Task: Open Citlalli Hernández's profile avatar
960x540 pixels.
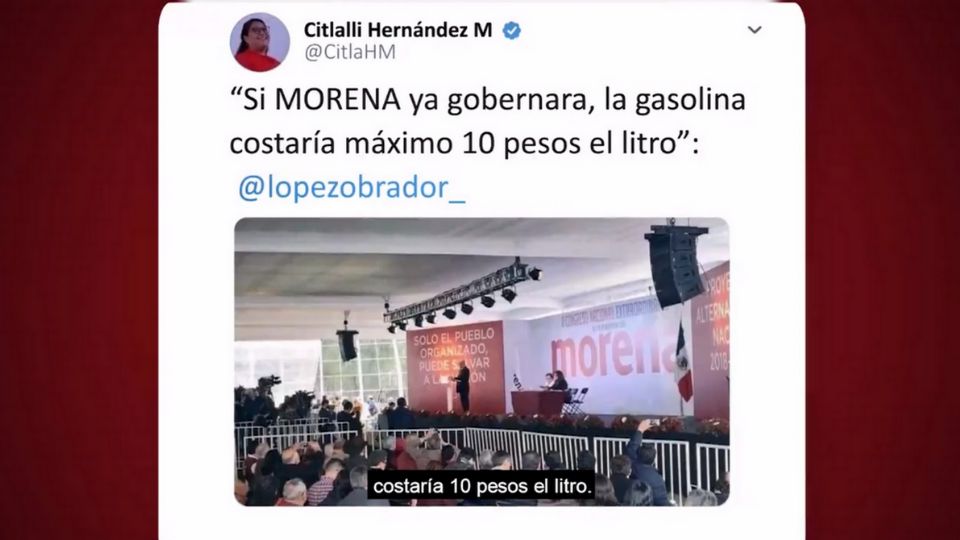Action: pyautogui.click(x=260, y=42)
